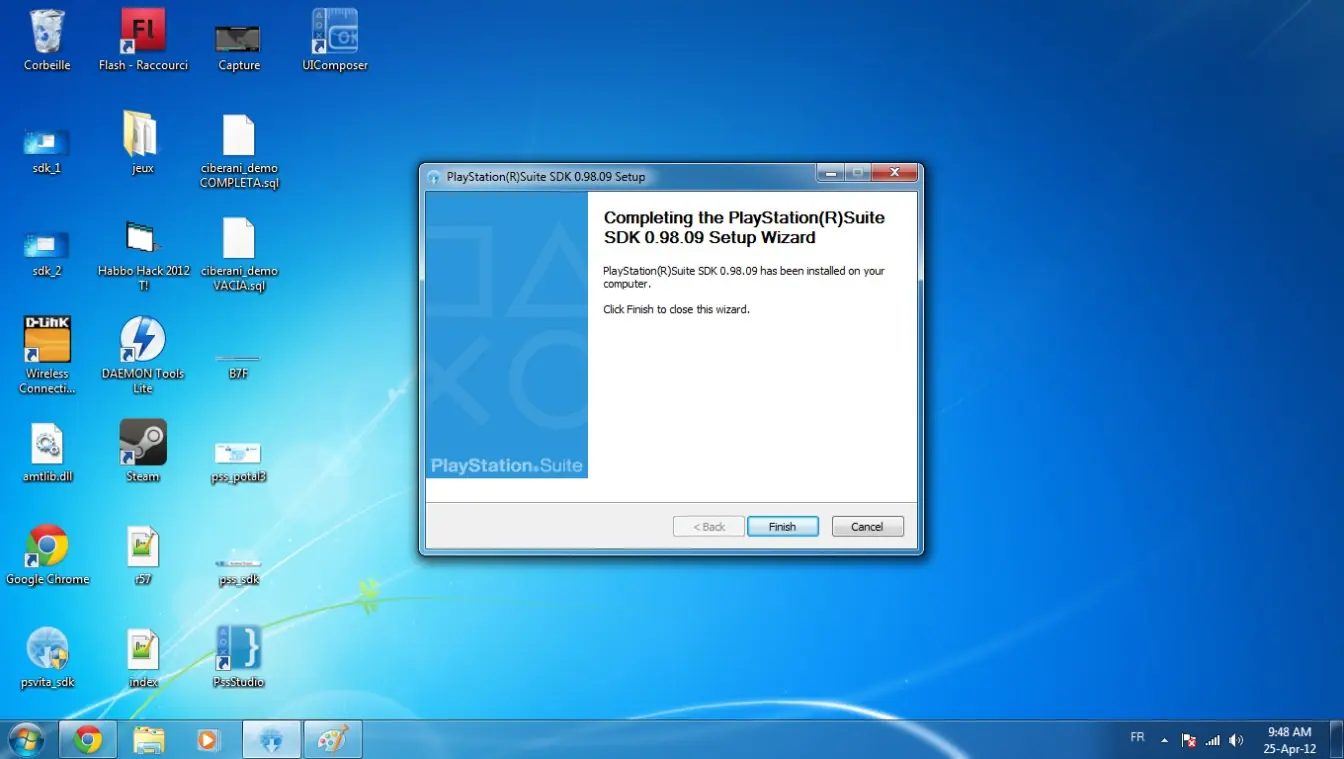Select the Corbeille recycle bin icon

click(47, 40)
